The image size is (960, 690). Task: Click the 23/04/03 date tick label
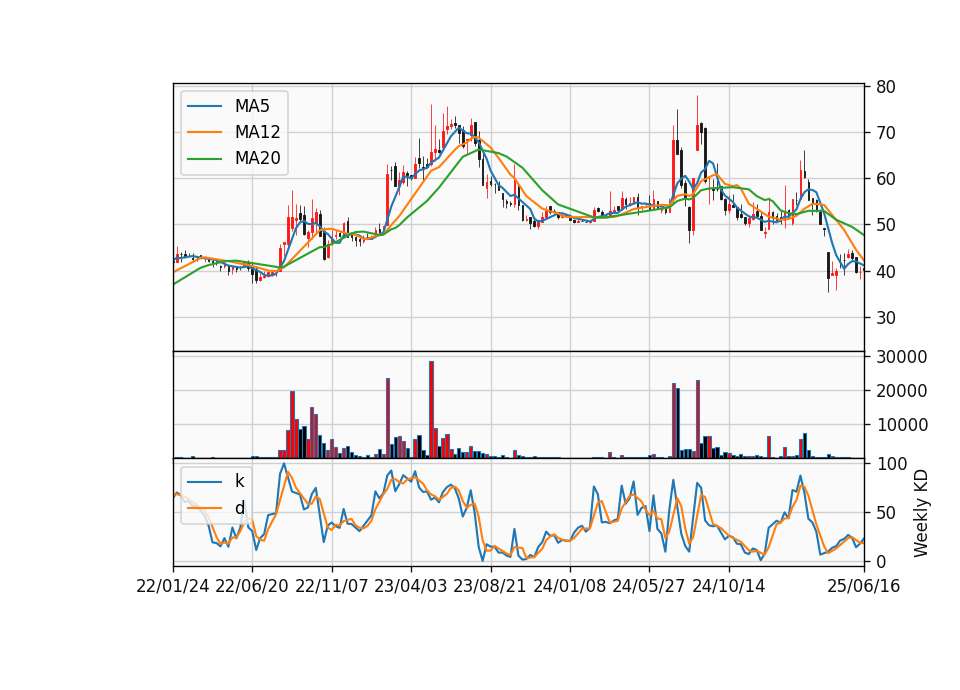(411, 586)
